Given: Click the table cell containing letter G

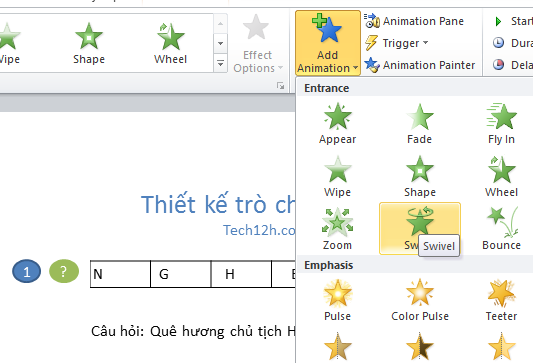Looking at the screenshot, I should [180, 274].
